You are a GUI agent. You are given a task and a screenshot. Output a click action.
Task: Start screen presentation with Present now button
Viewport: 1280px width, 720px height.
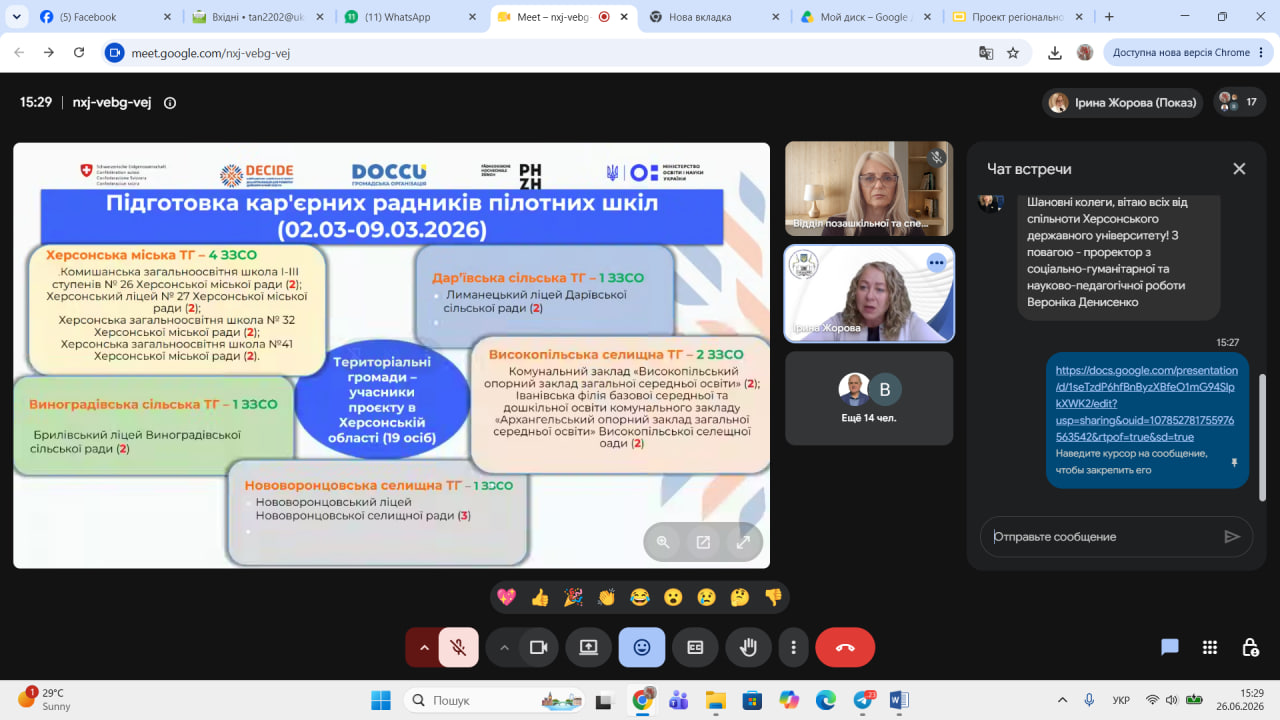(x=589, y=647)
